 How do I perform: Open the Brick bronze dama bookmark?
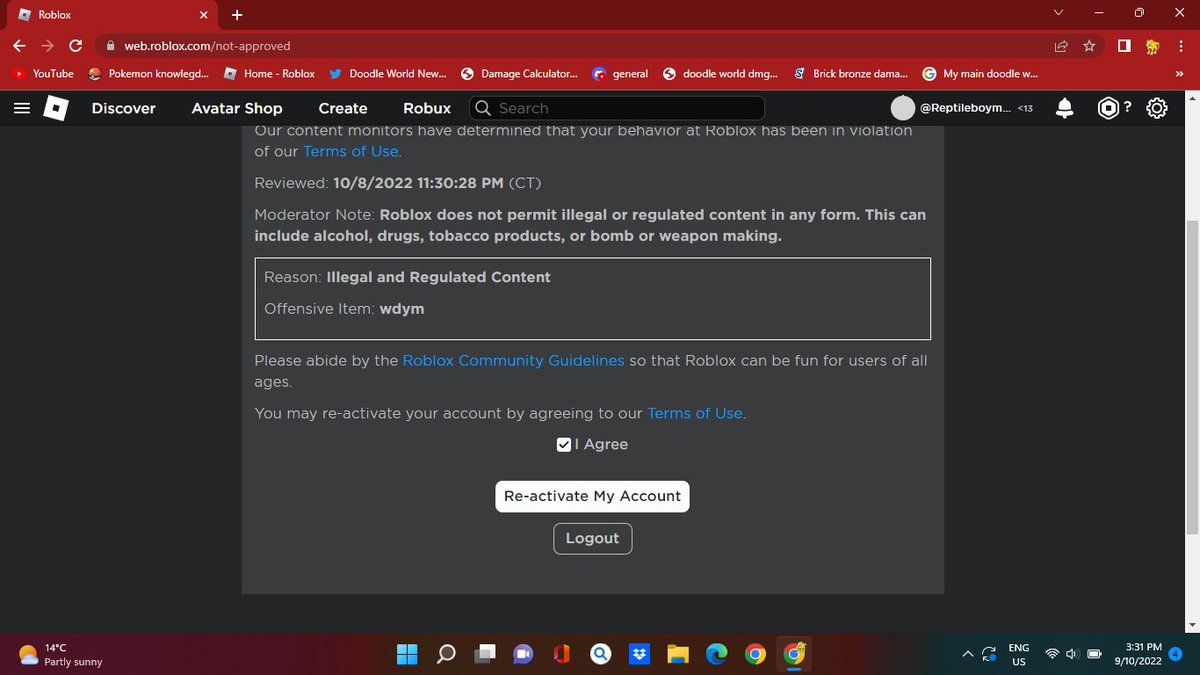pos(851,73)
